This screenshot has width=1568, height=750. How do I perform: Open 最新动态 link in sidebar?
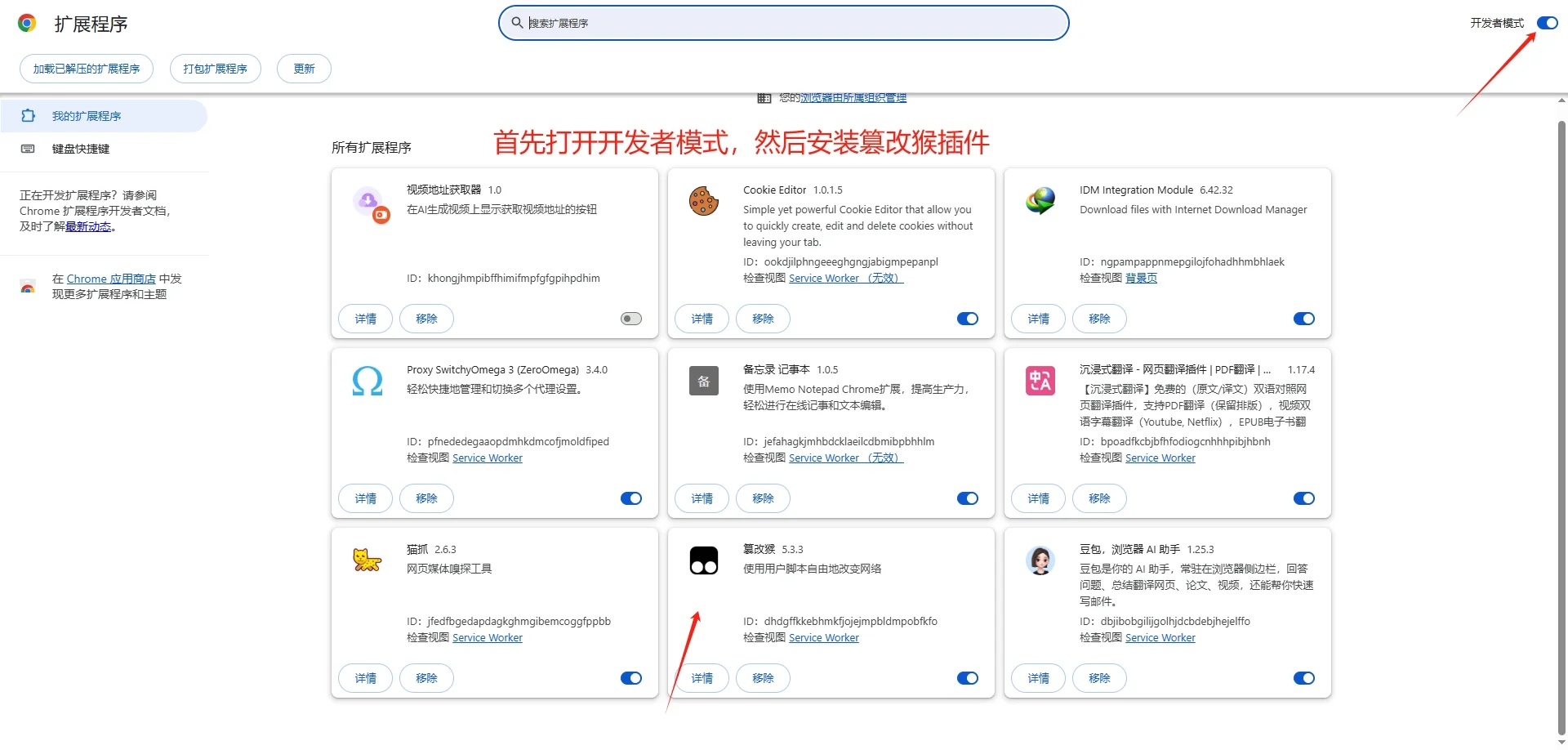coord(88,227)
